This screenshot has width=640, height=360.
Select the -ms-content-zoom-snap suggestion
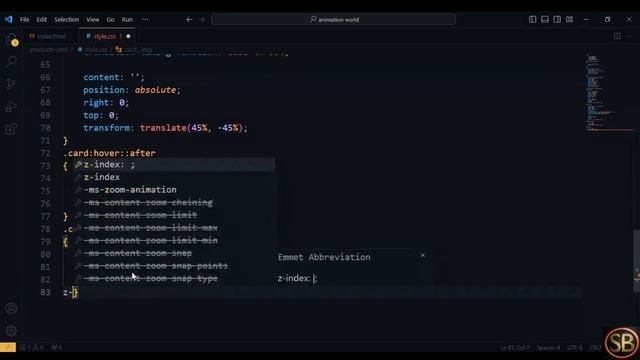pos(174,253)
